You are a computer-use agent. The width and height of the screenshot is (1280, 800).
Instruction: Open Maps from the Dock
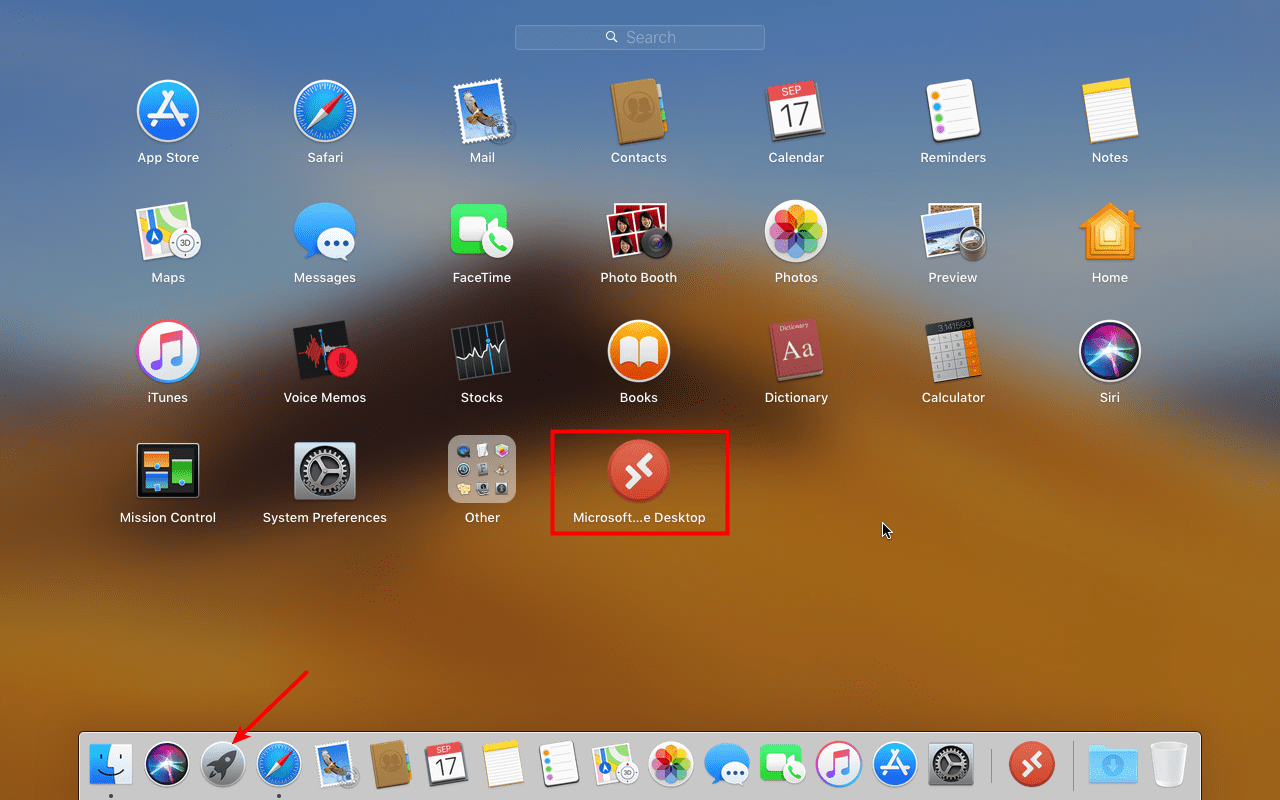615,766
